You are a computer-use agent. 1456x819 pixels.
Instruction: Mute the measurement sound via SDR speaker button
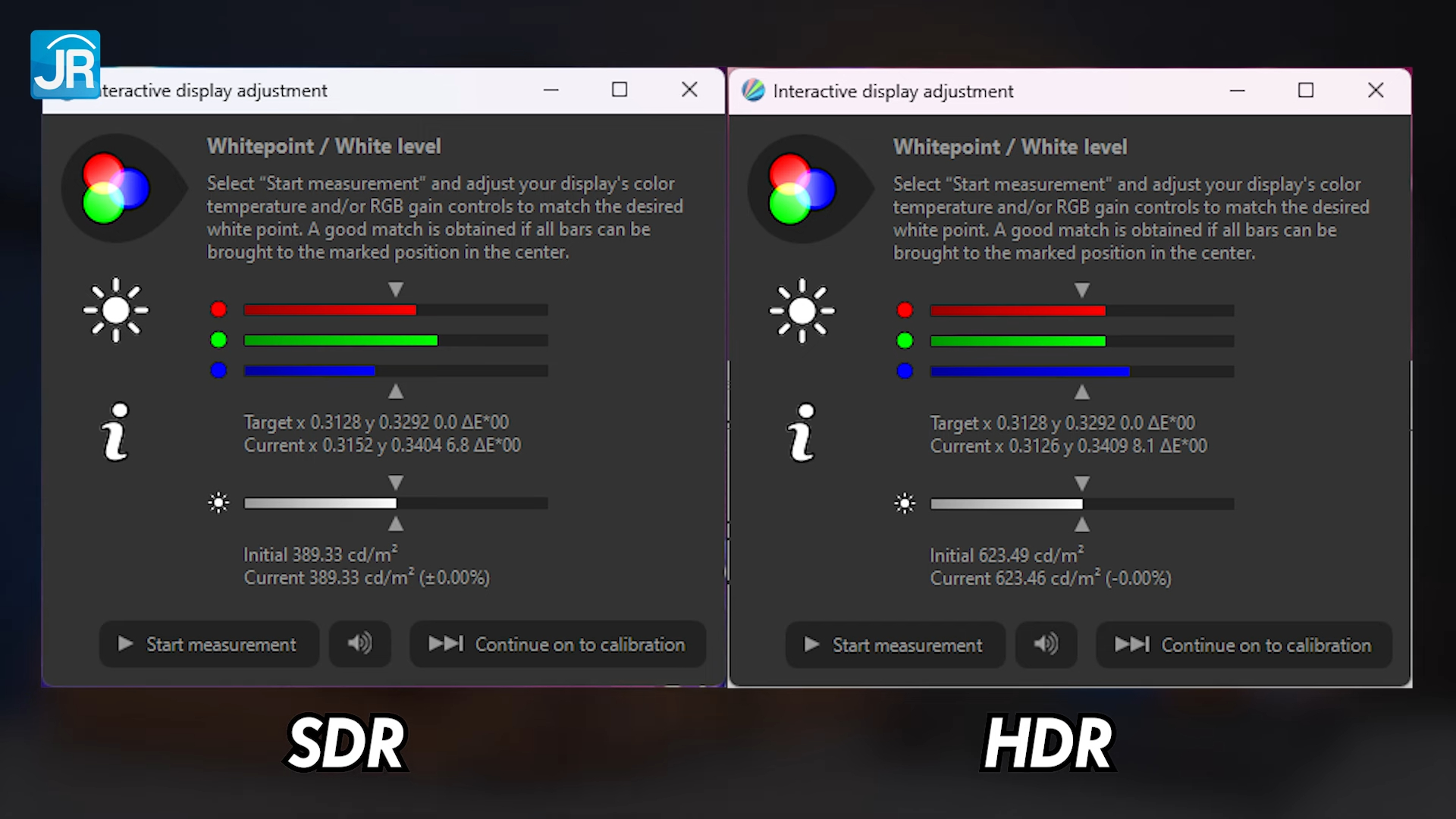click(359, 644)
